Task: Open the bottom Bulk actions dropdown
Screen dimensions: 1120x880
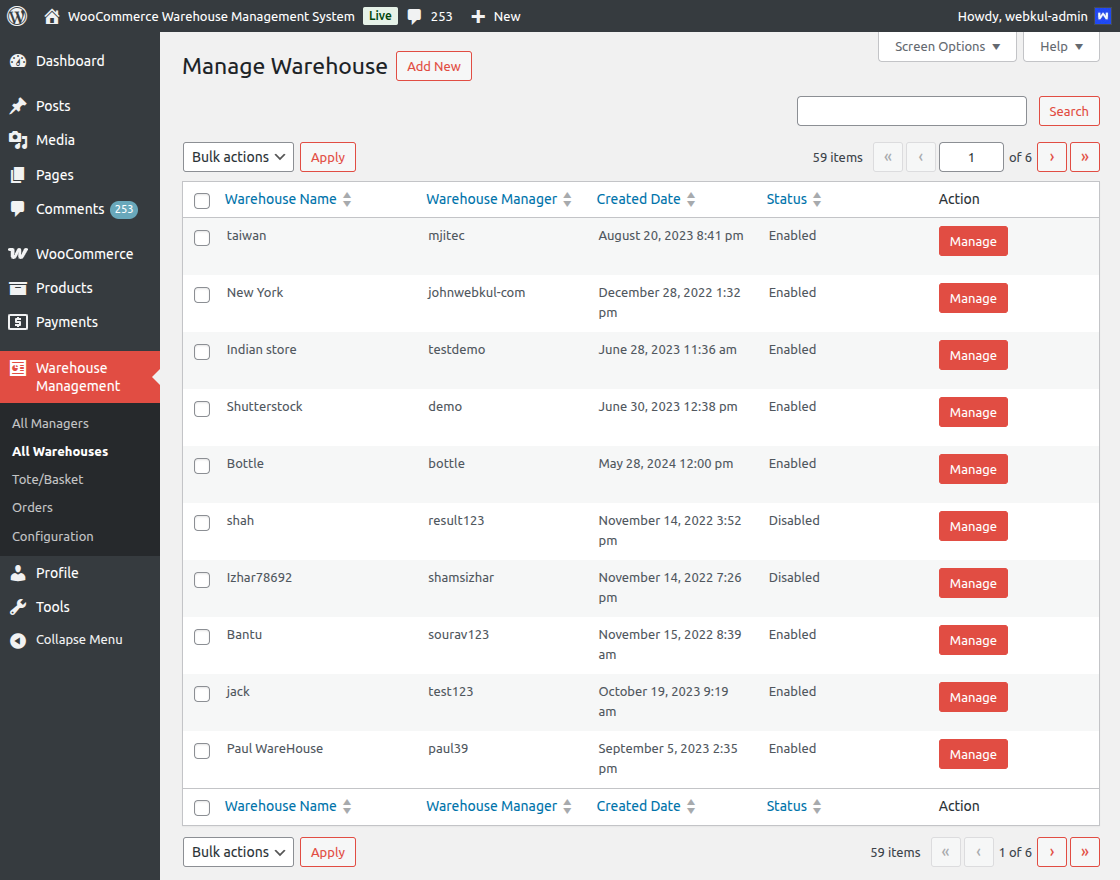Action: 239,852
